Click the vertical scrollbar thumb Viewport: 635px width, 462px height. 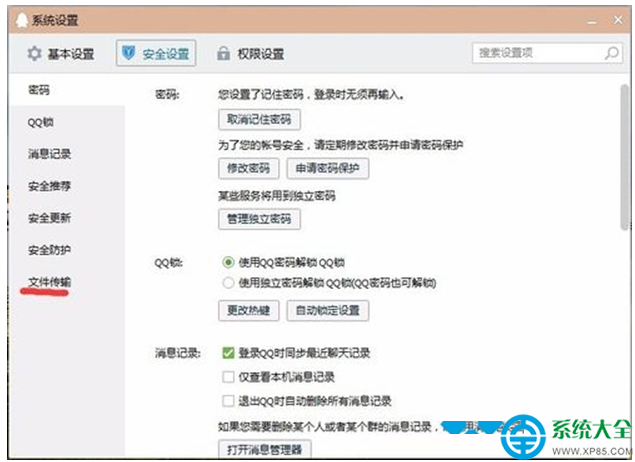tap(625, 157)
